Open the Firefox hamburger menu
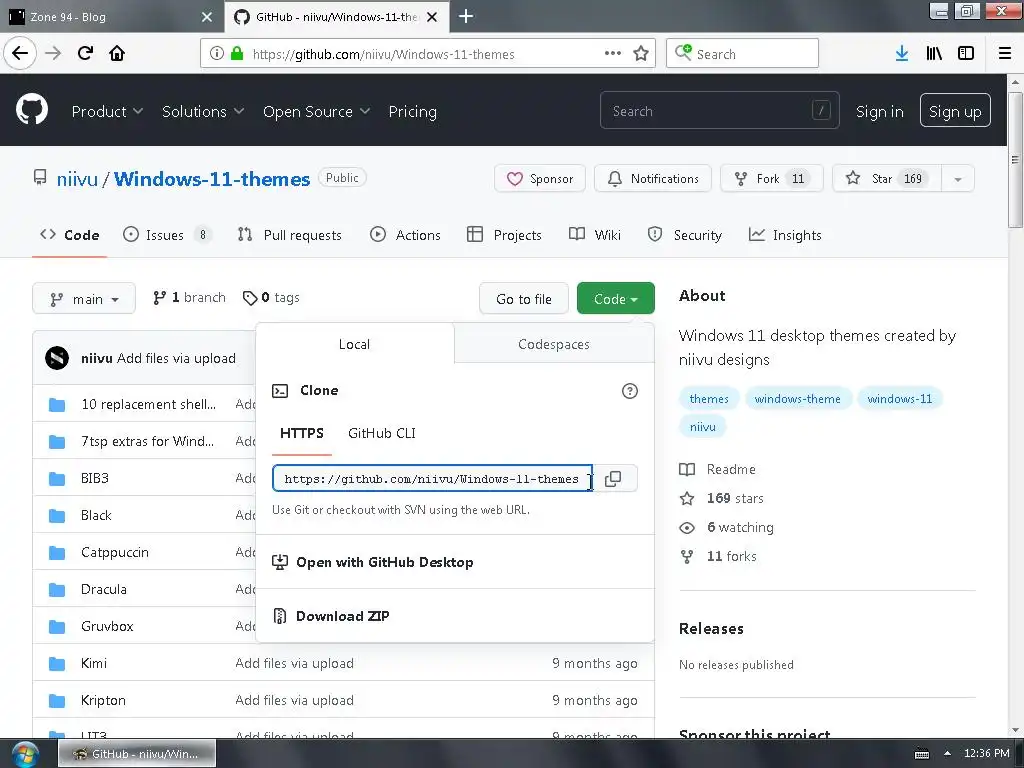The height and width of the screenshot is (768, 1024). point(1005,53)
